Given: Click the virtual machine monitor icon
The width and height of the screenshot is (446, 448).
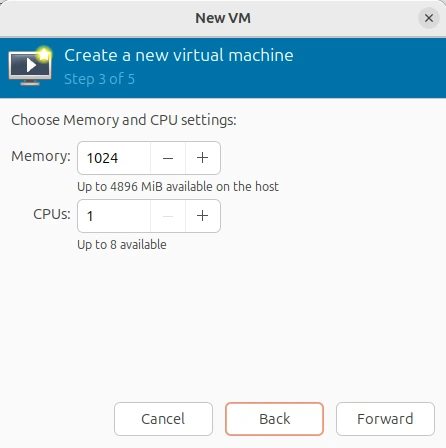Looking at the screenshot, I should click(30, 66).
